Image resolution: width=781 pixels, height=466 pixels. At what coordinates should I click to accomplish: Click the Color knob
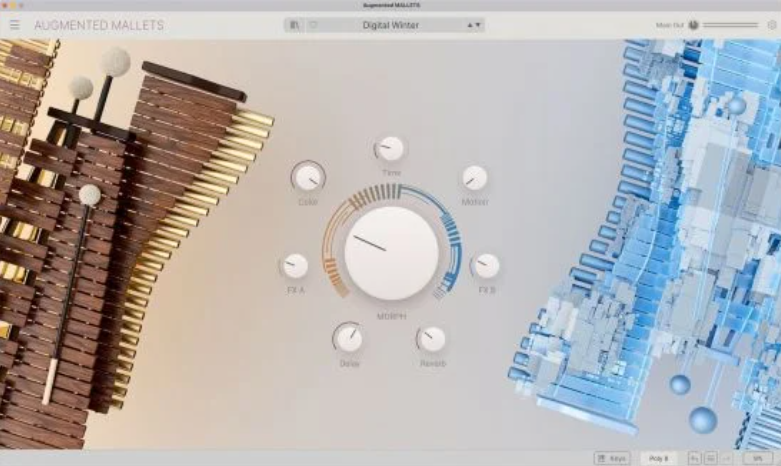[308, 178]
